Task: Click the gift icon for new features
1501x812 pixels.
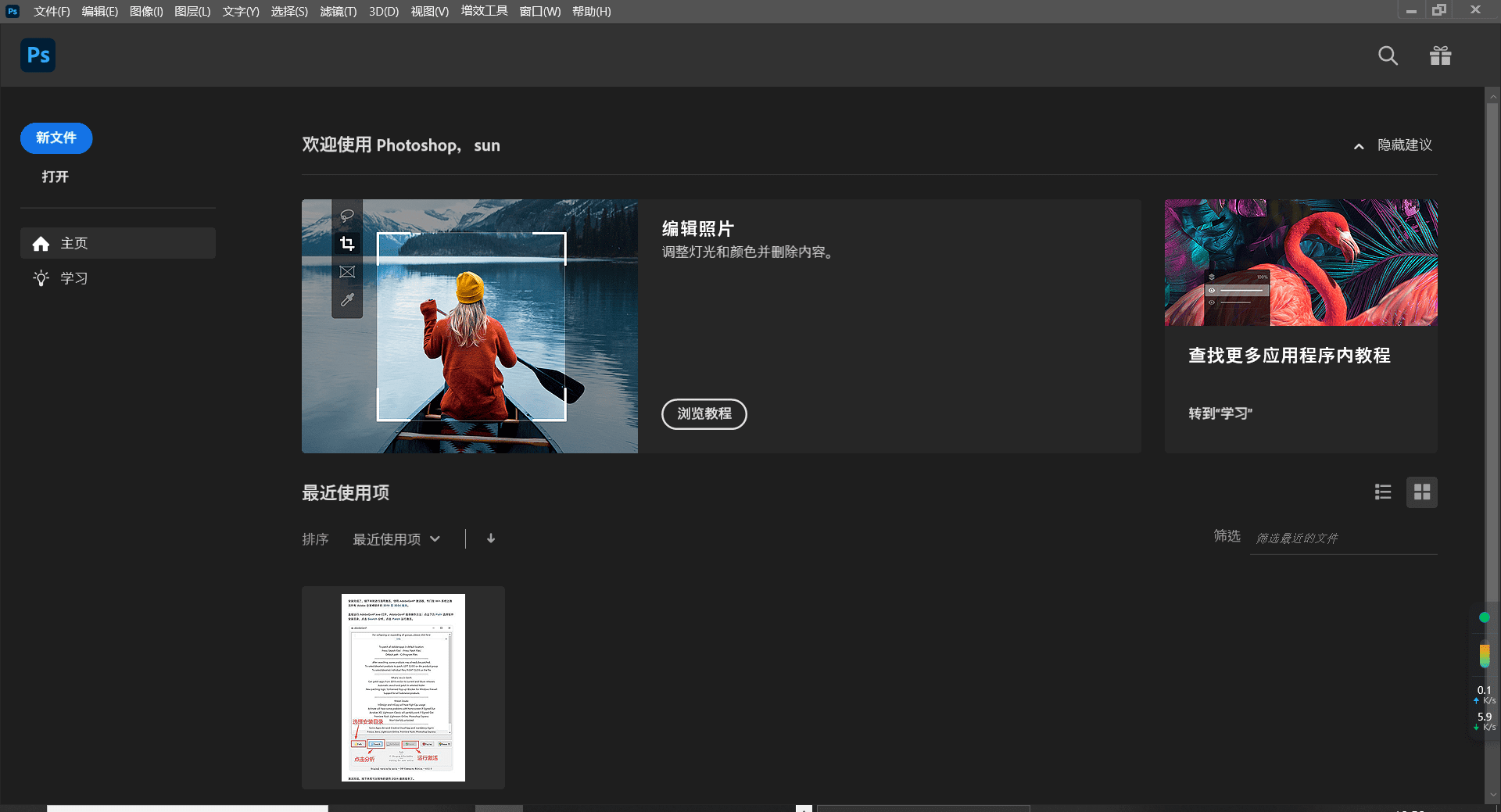Action: [x=1440, y=55]
